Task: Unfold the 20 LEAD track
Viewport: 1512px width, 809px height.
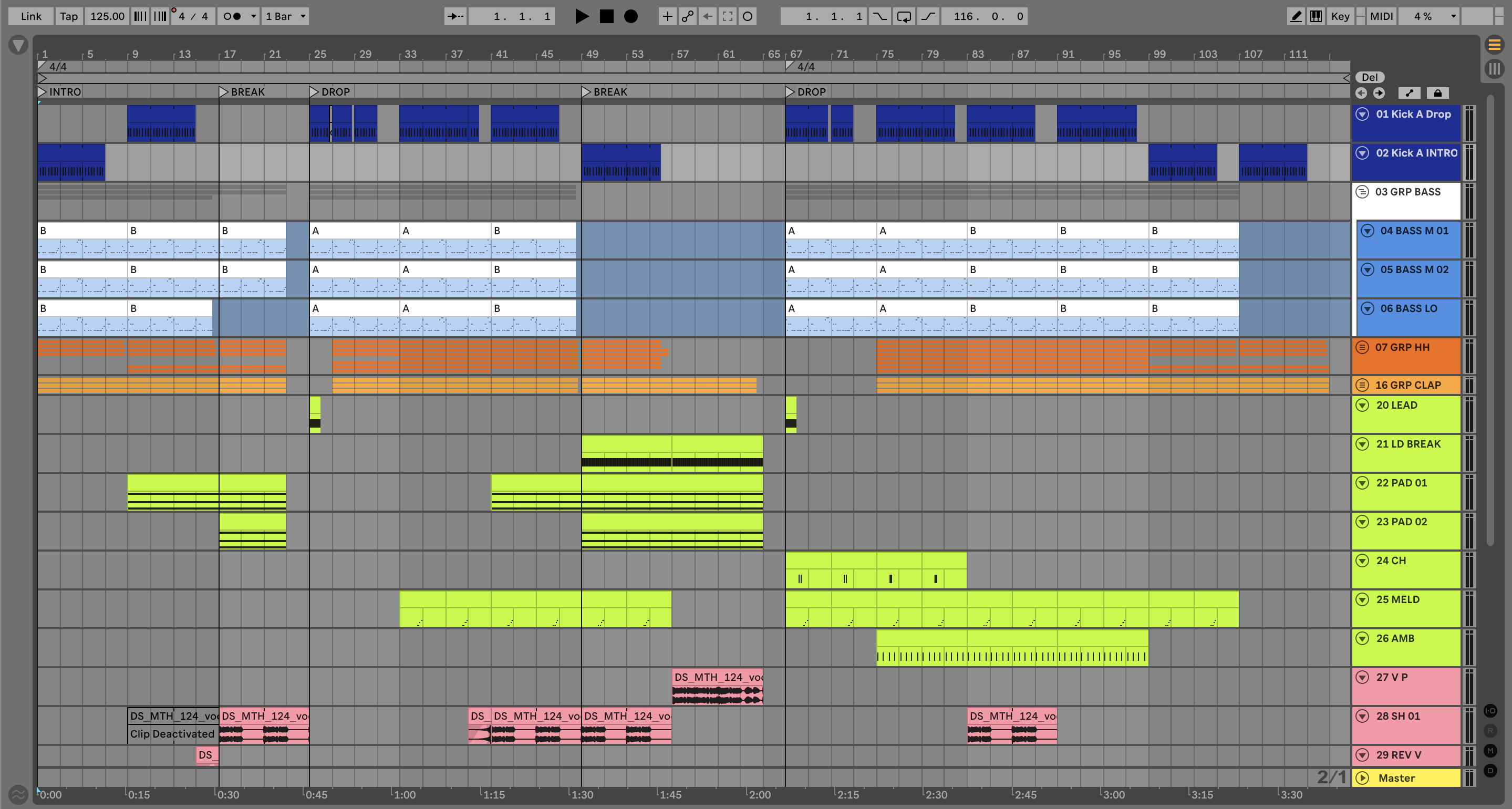Action: tap(1362, 405)
